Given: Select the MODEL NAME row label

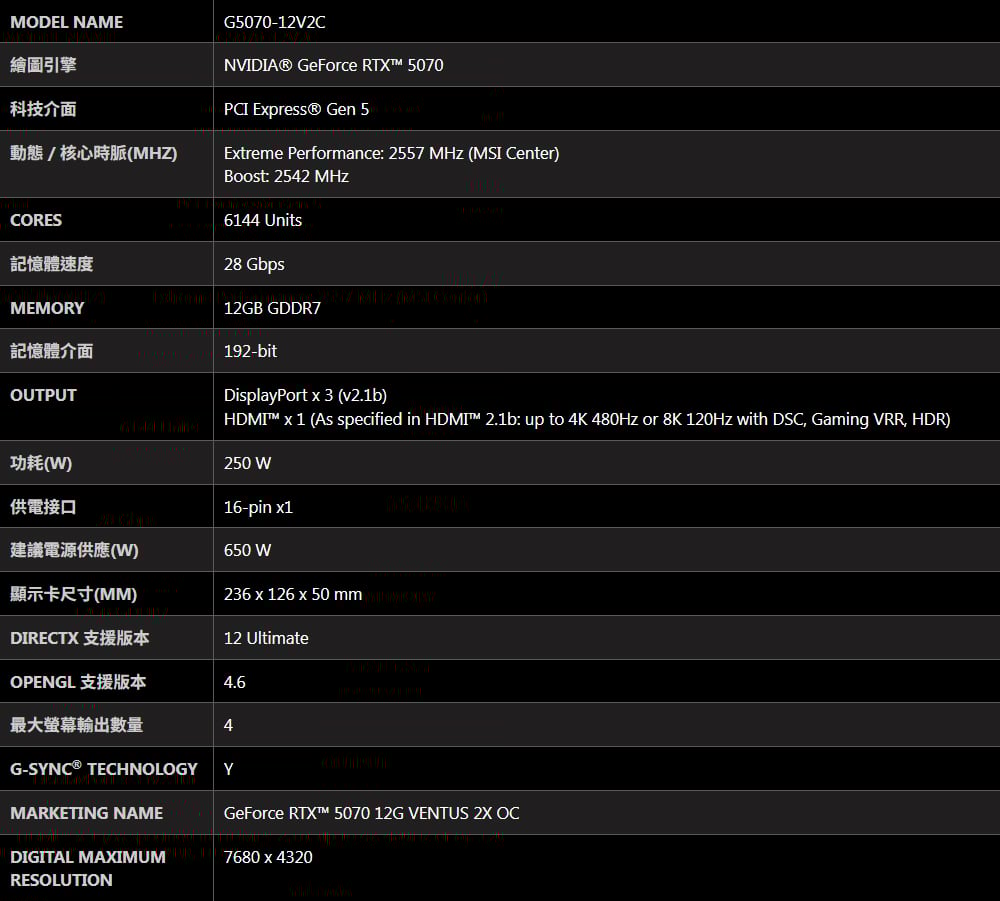Looking at the screenshot, I should [x=66, y=22].
